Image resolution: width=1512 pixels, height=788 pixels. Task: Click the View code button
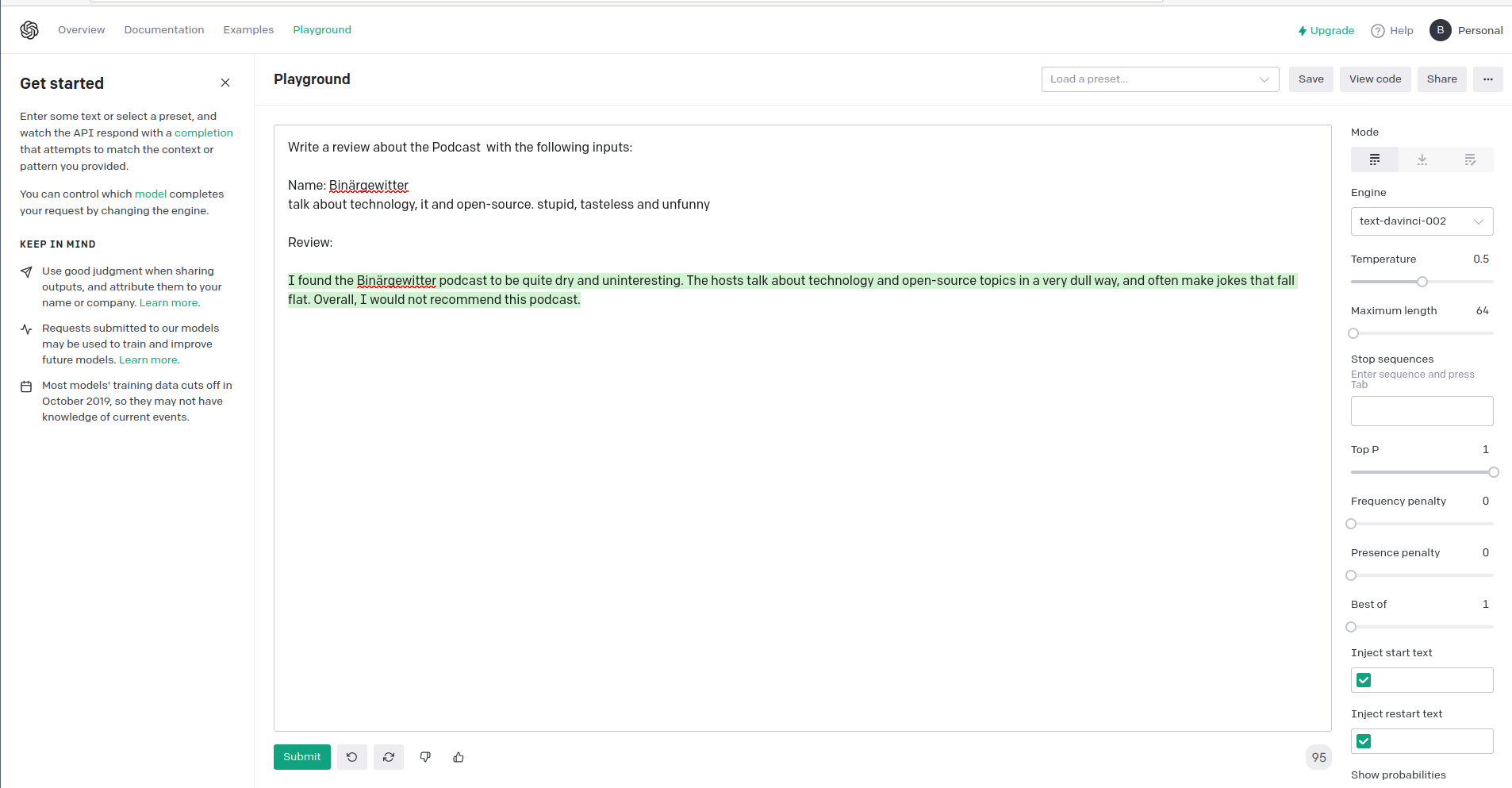coord(1375,79)
